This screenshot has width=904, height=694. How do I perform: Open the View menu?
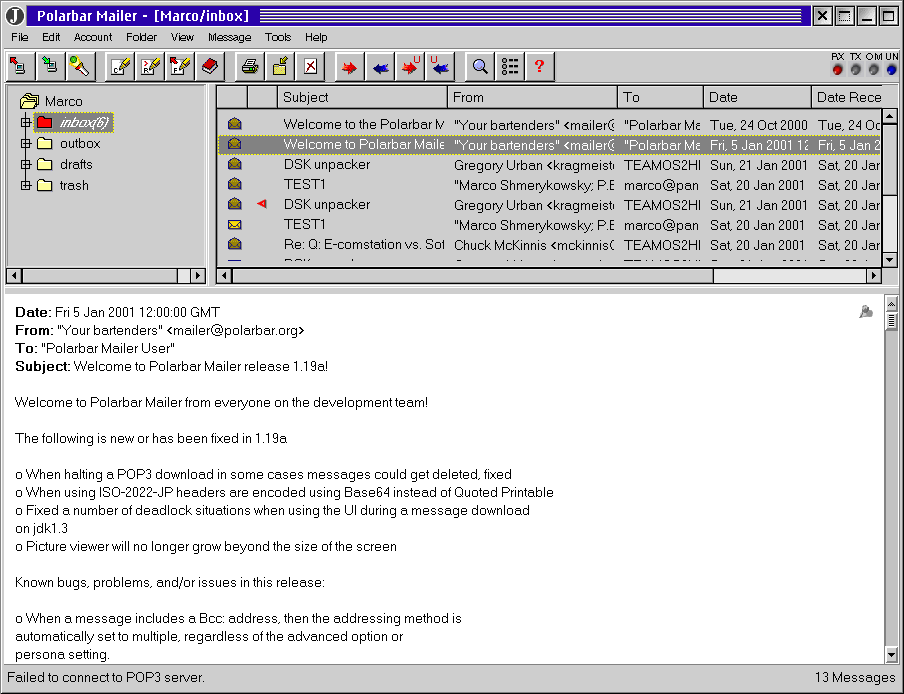(182, 37)
